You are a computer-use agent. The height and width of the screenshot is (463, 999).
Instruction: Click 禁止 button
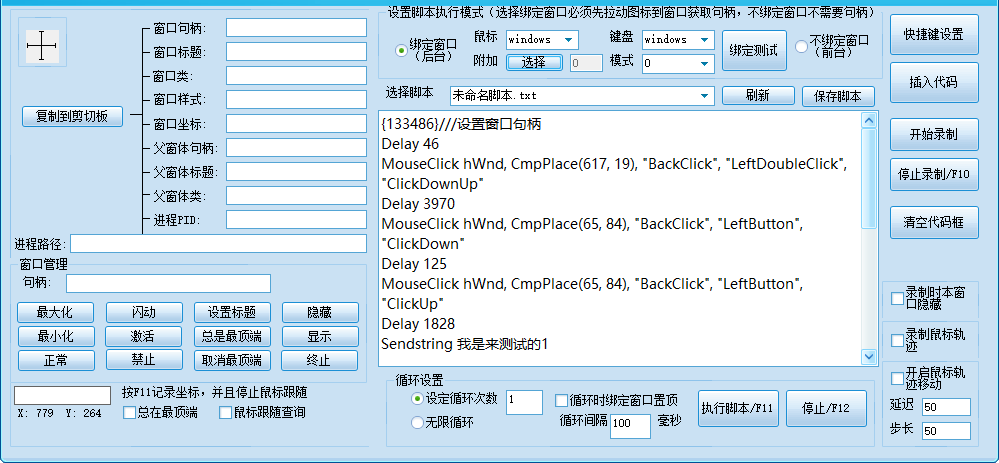pos(144,360)
